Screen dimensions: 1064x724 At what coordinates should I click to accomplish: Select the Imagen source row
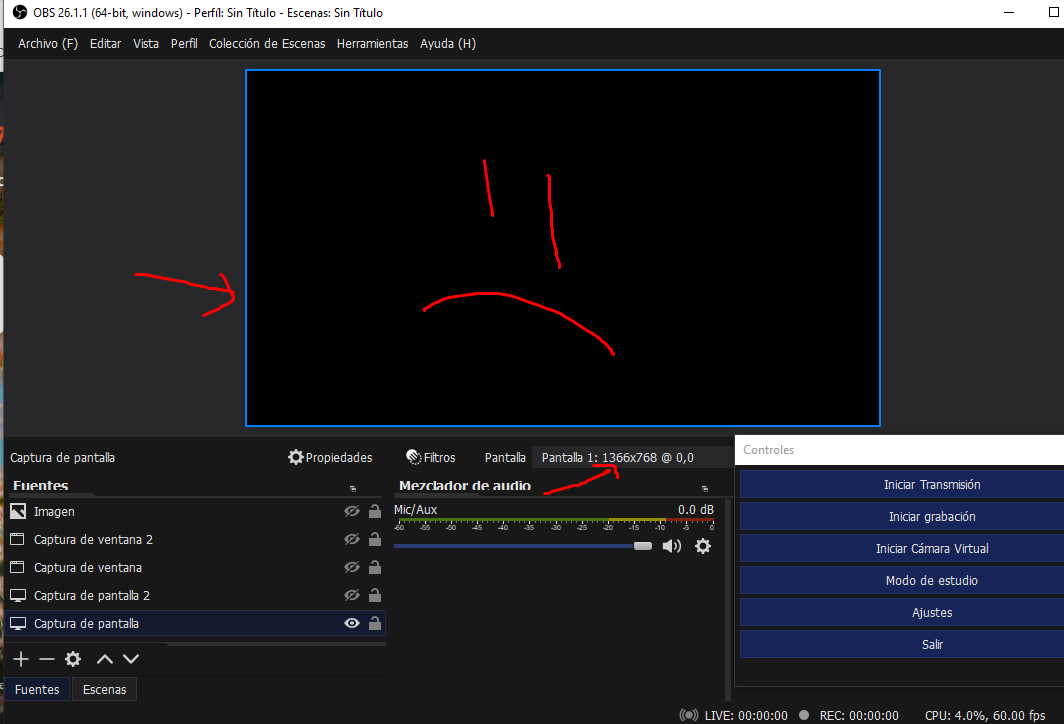coord(195,512)
